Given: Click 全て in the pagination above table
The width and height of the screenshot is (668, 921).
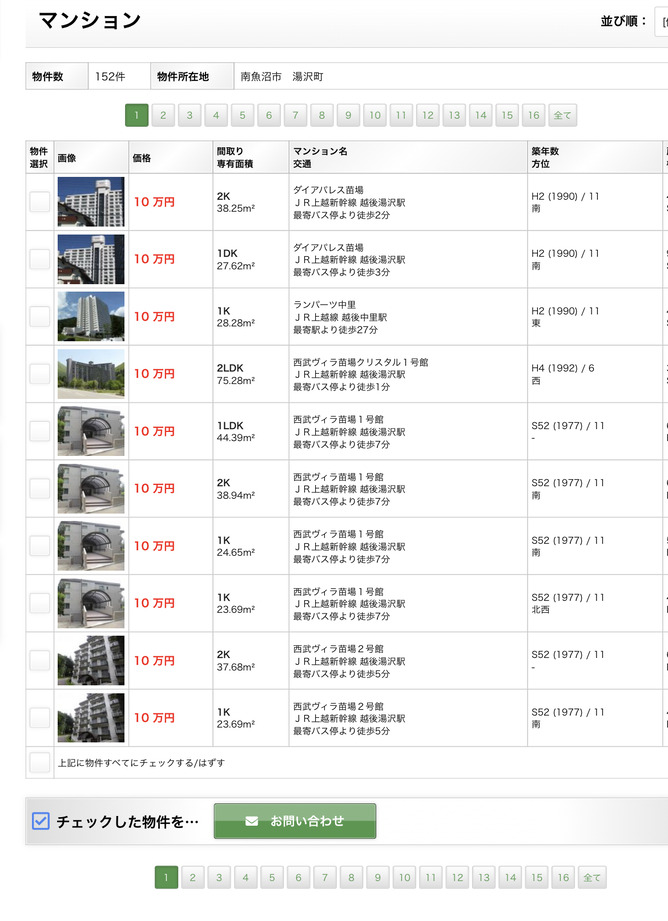Looking at the screenshot, I should tap(562, 115).
